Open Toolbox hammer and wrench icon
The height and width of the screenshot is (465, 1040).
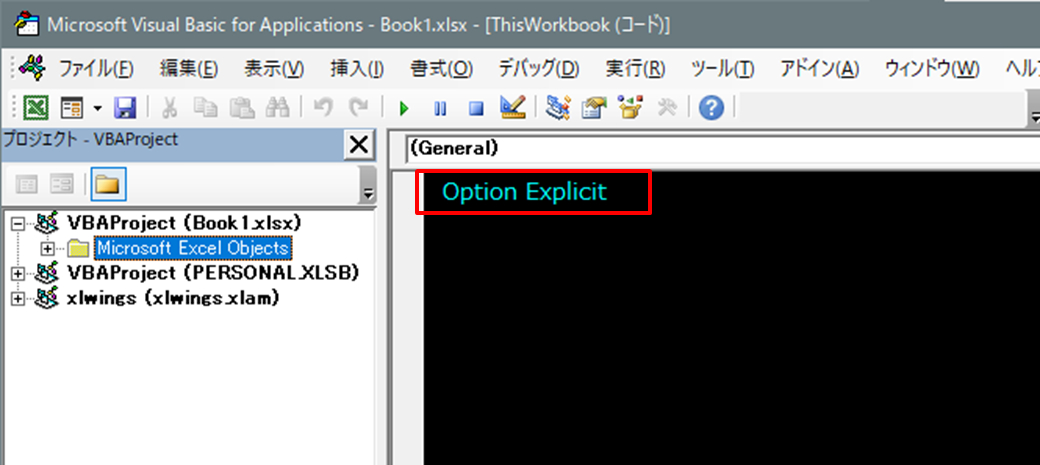pyautogui.click(x=666, y=107)
